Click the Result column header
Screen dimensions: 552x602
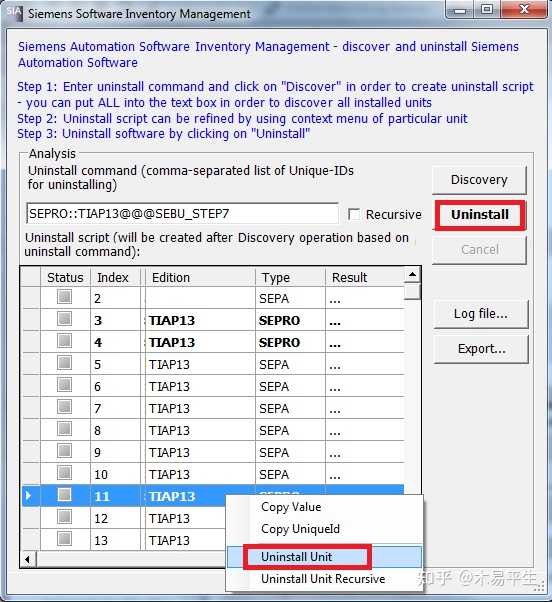tap(365, 277)
